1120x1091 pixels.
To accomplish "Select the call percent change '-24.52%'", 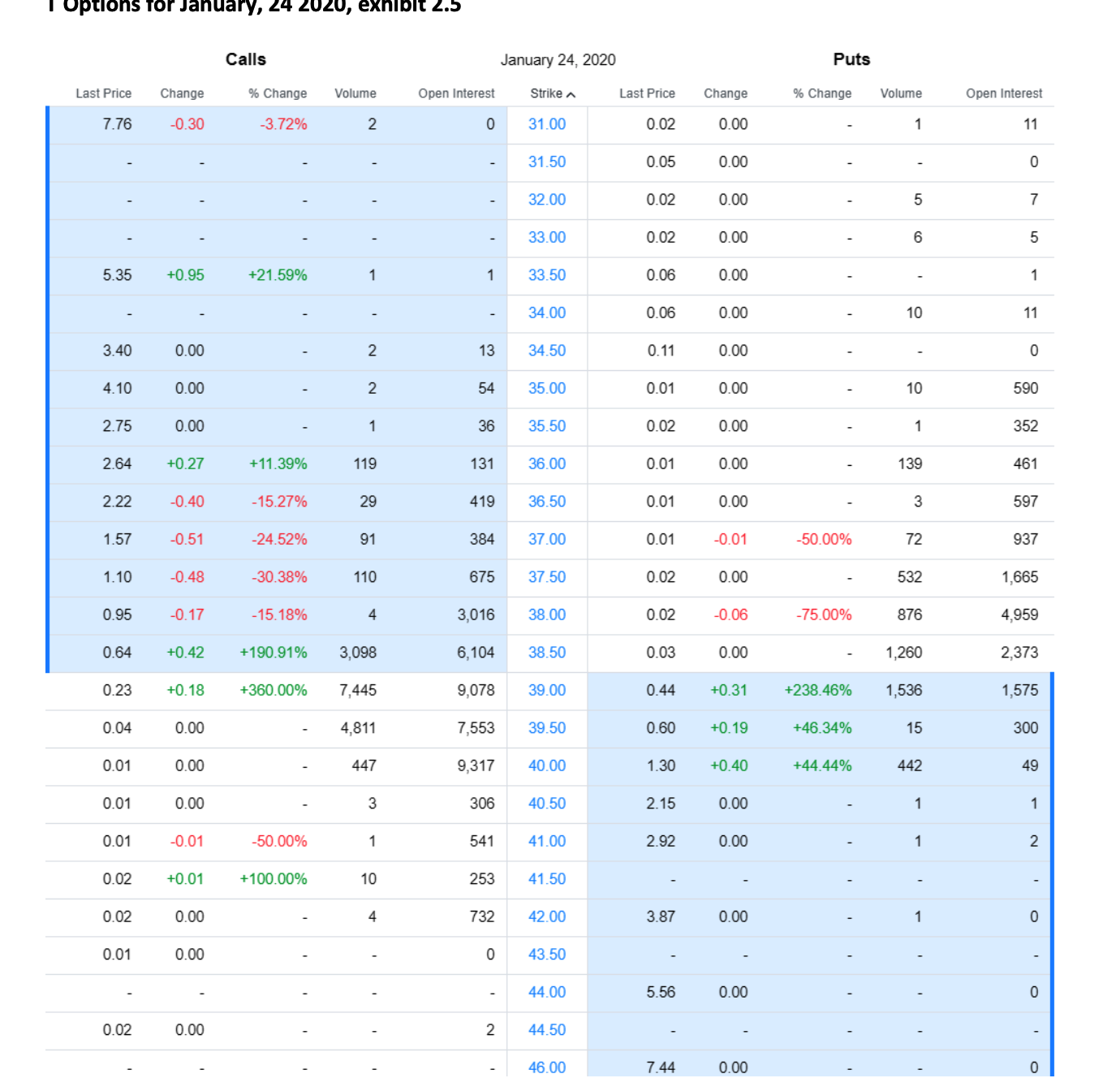I will pos(279,539).
